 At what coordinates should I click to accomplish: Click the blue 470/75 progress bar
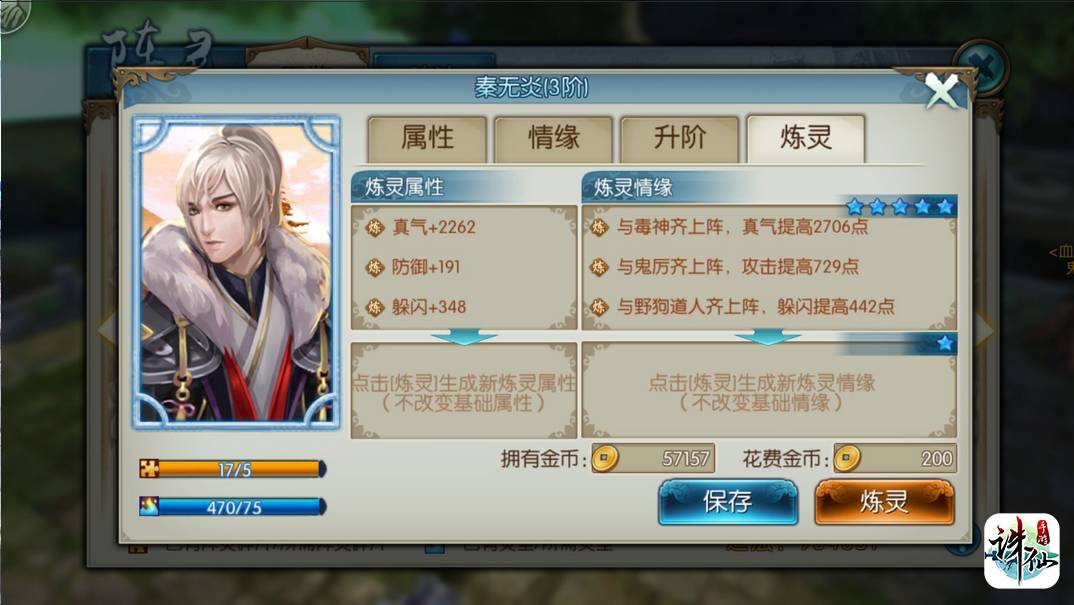coord(233,507)
